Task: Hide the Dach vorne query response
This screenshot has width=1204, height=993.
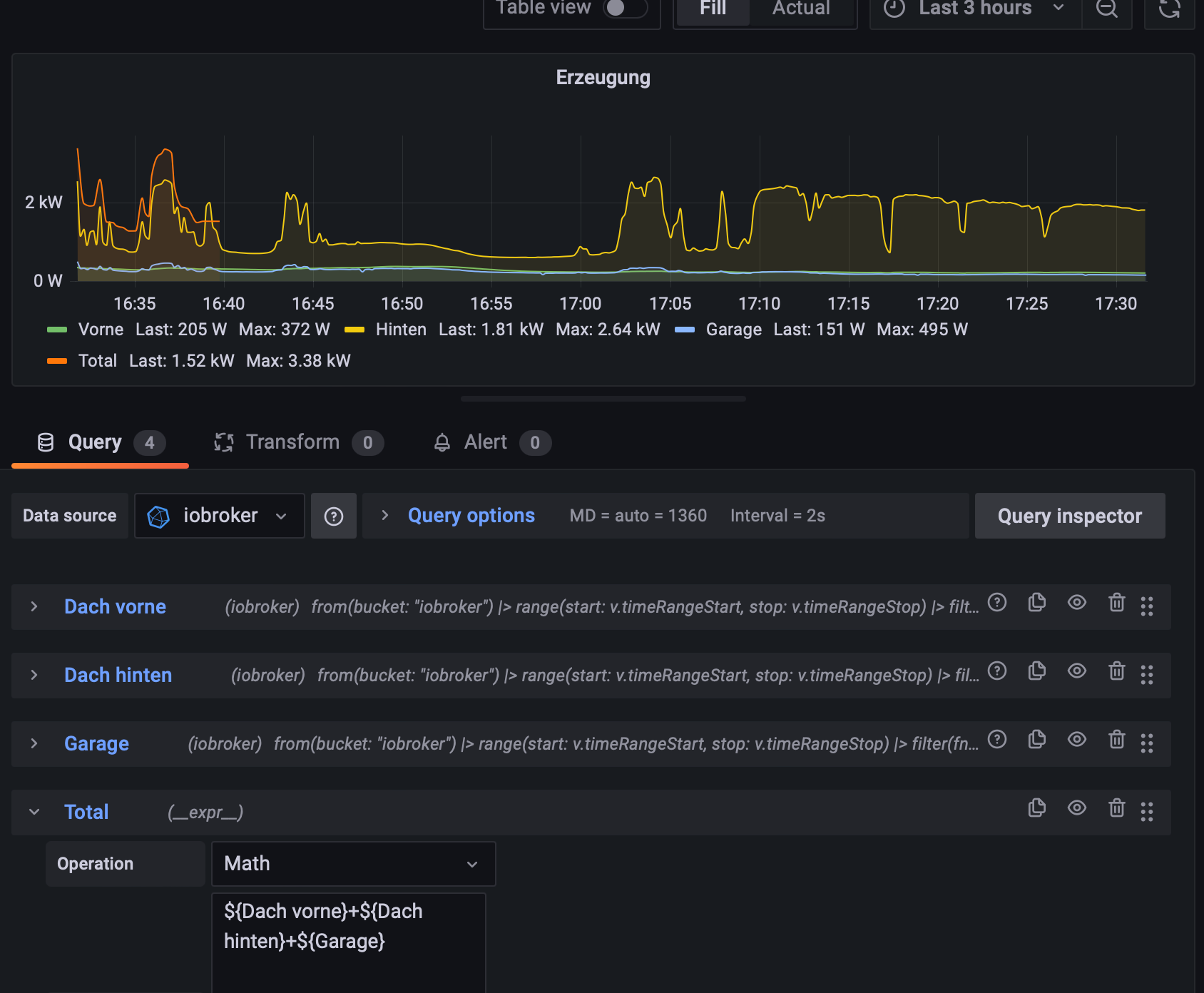Action: coord(1077,604)
